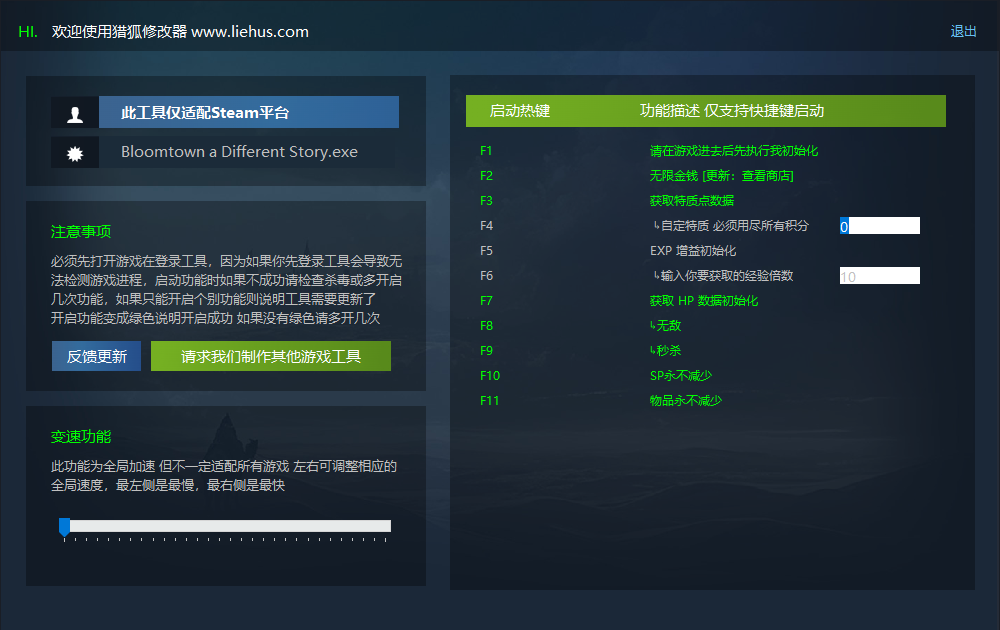Click the F9 秒杀 function
This screenshot has width=1000, height=630.
(665, 351)
